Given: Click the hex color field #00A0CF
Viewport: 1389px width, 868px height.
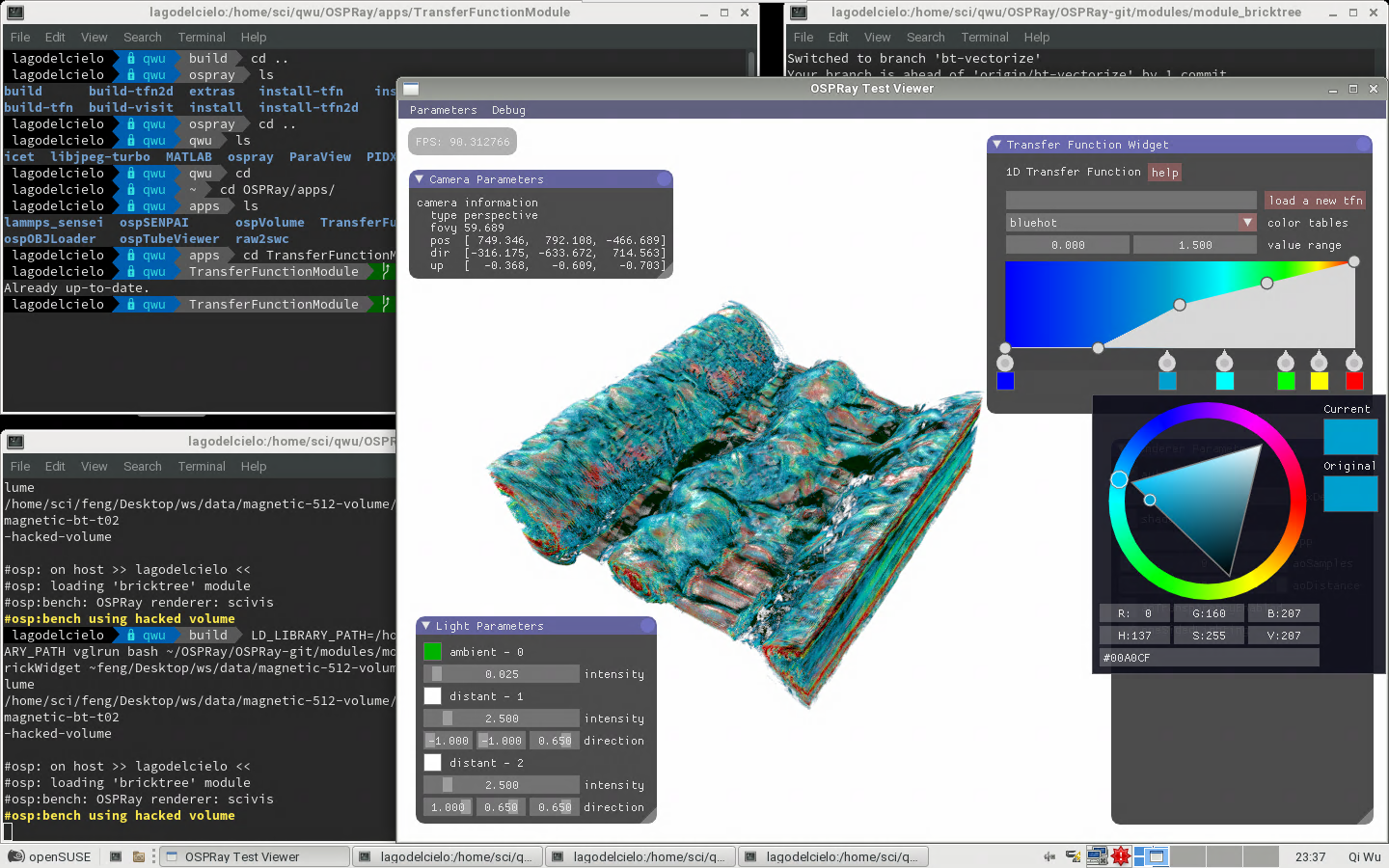Looking at the screenshot, I should [x=1210, y=658].
